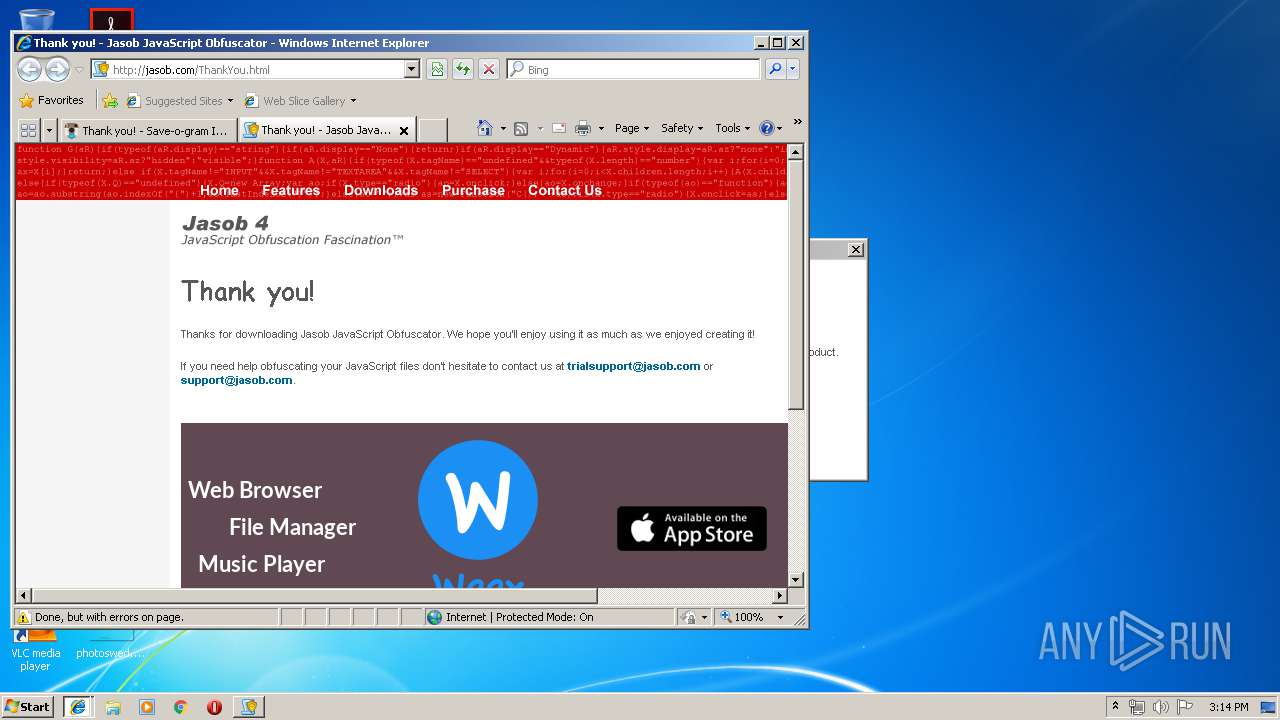Go back with the browser Back arrow
1280x720 pixels.
pos(30,69)
